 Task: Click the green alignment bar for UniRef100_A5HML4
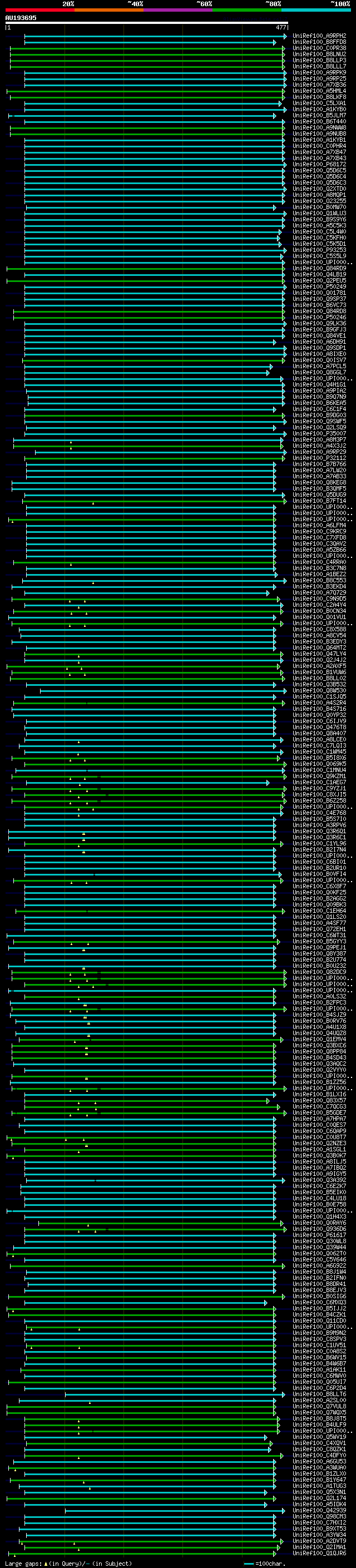(x=146, y=91)
